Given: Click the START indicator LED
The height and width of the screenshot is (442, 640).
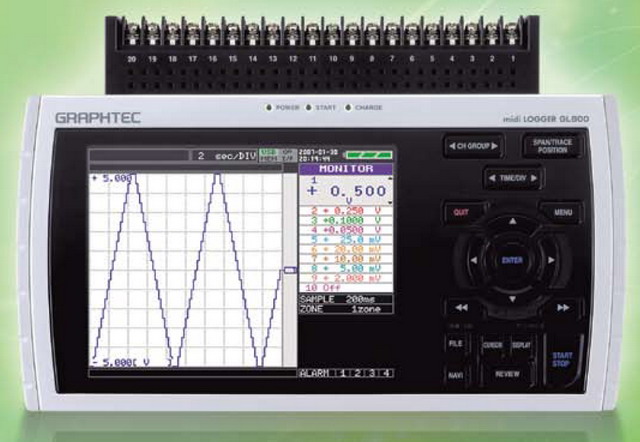Looking at the screenshot, I should [309, 108].
